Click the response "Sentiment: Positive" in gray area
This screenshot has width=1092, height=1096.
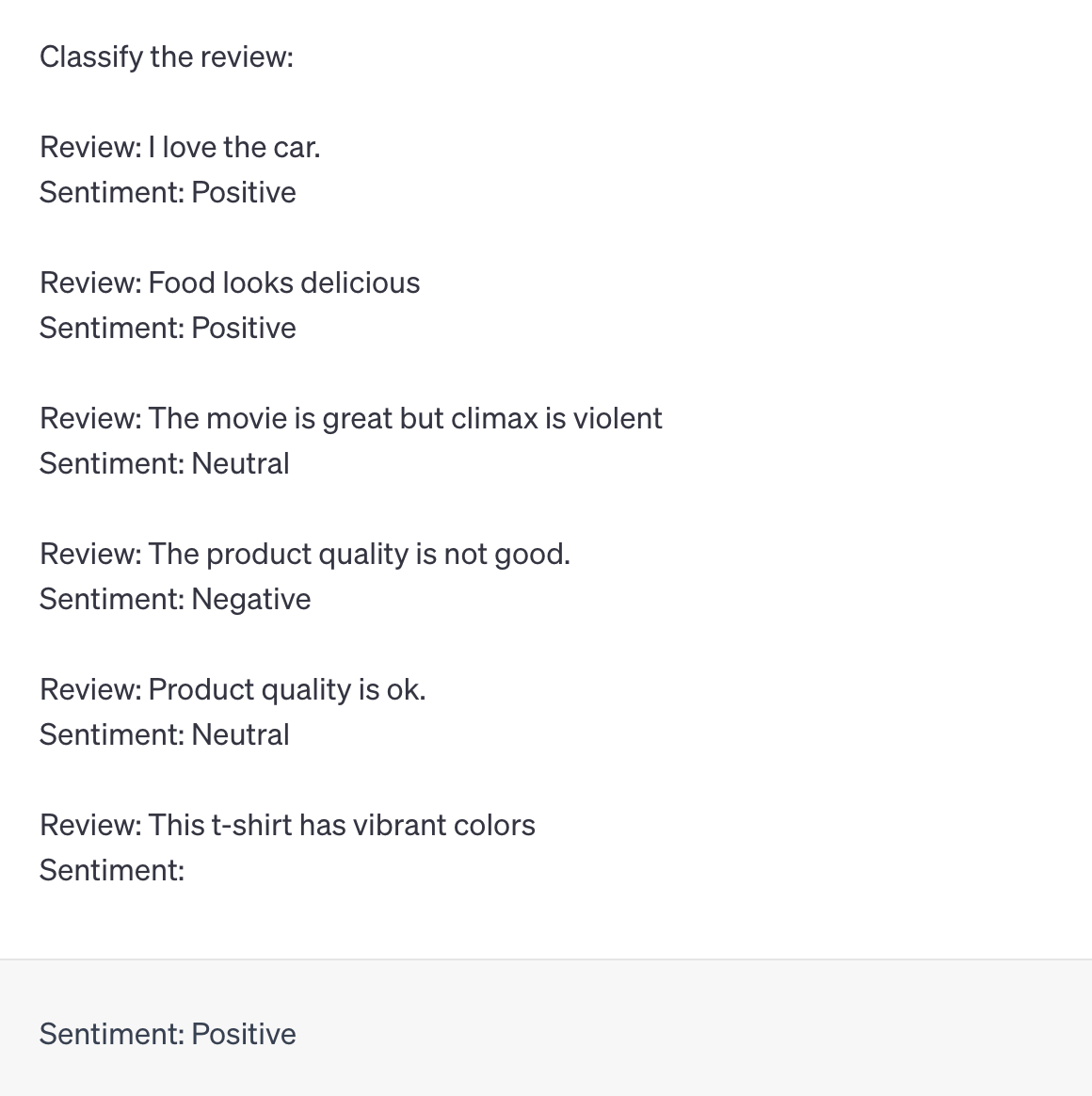tap(168, 1034)
